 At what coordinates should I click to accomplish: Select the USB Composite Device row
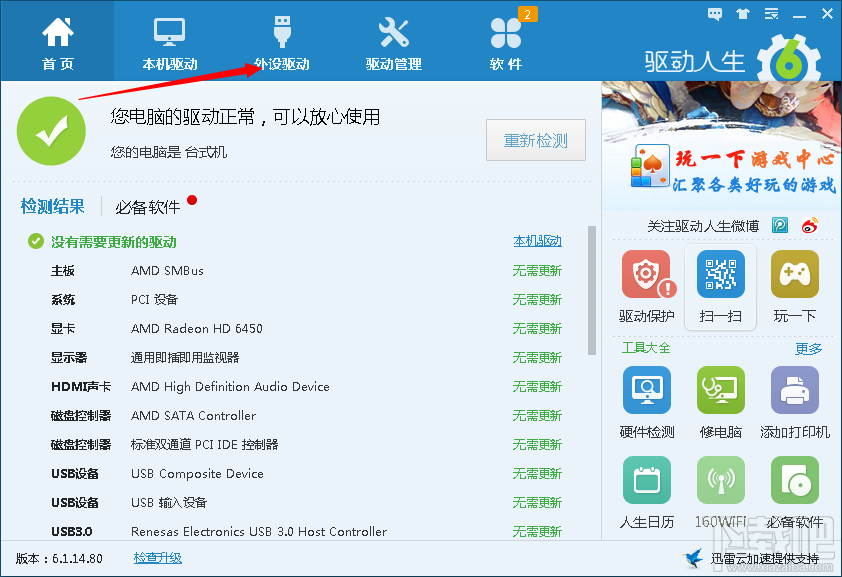[x=306, y=473]
